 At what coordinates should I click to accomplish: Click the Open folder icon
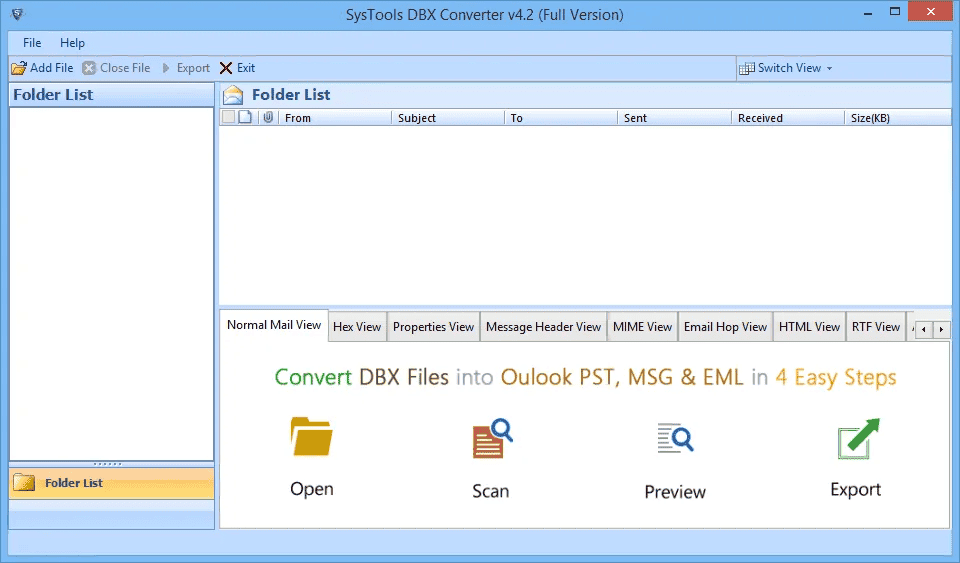coord(311,436)
